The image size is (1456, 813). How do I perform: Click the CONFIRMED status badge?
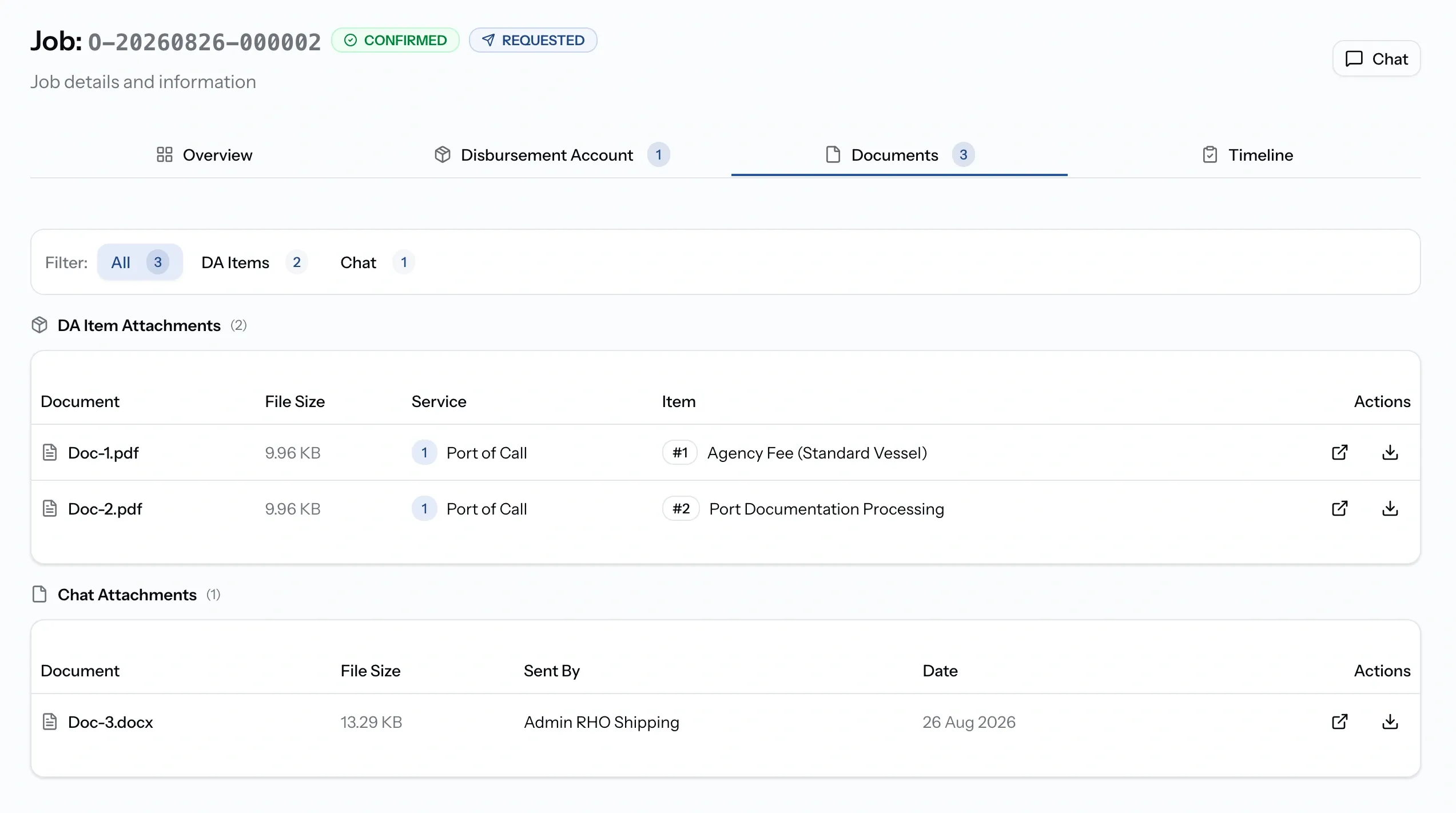tap(395, 40)
